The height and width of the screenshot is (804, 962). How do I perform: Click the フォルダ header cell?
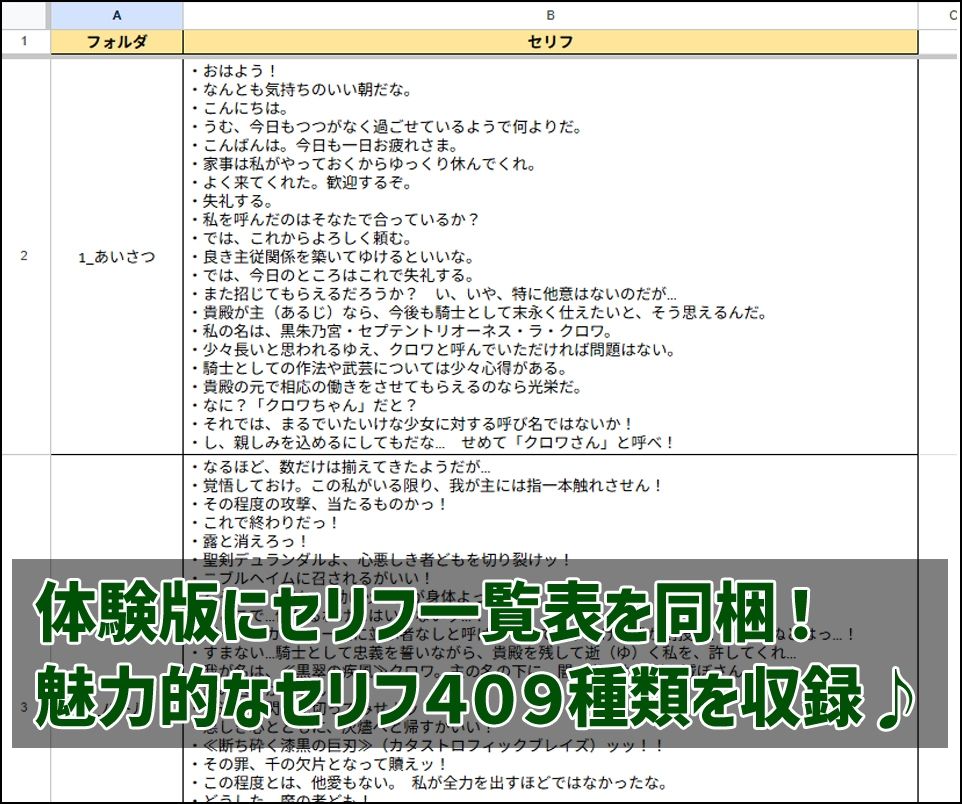(116, 42)
